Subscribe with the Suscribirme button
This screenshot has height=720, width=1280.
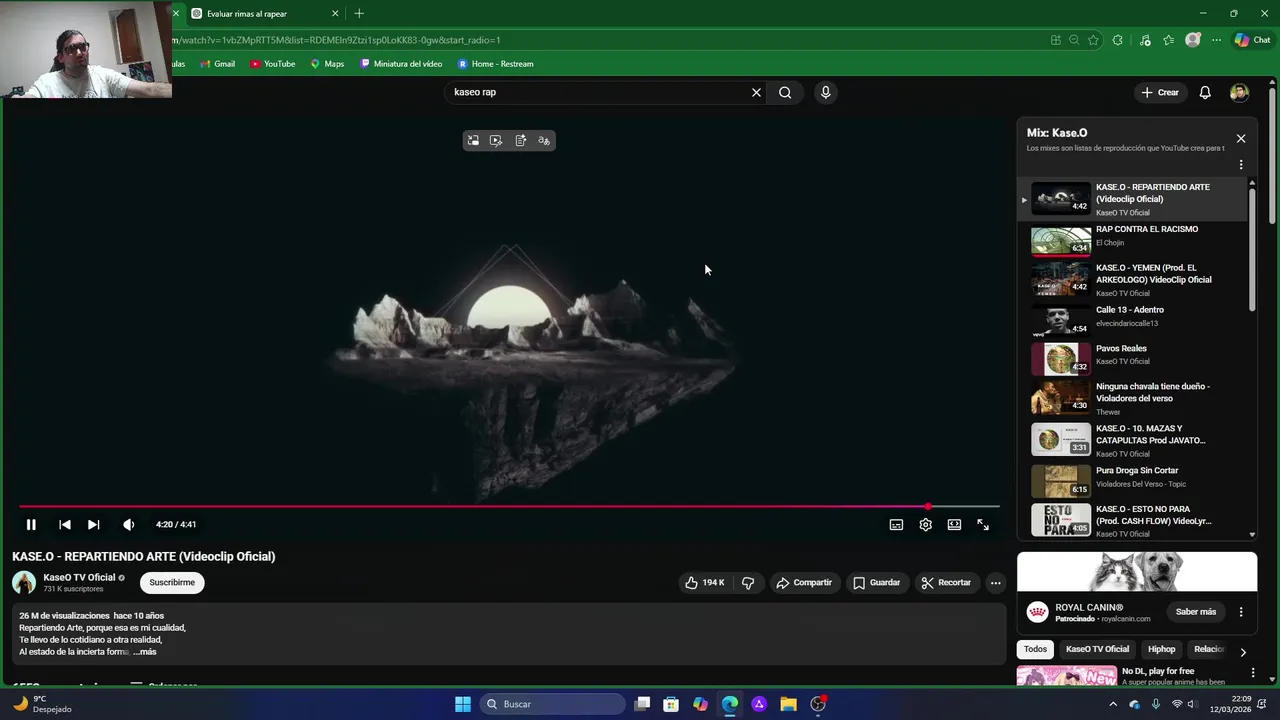pyautogui.click(x=172, y=582)
